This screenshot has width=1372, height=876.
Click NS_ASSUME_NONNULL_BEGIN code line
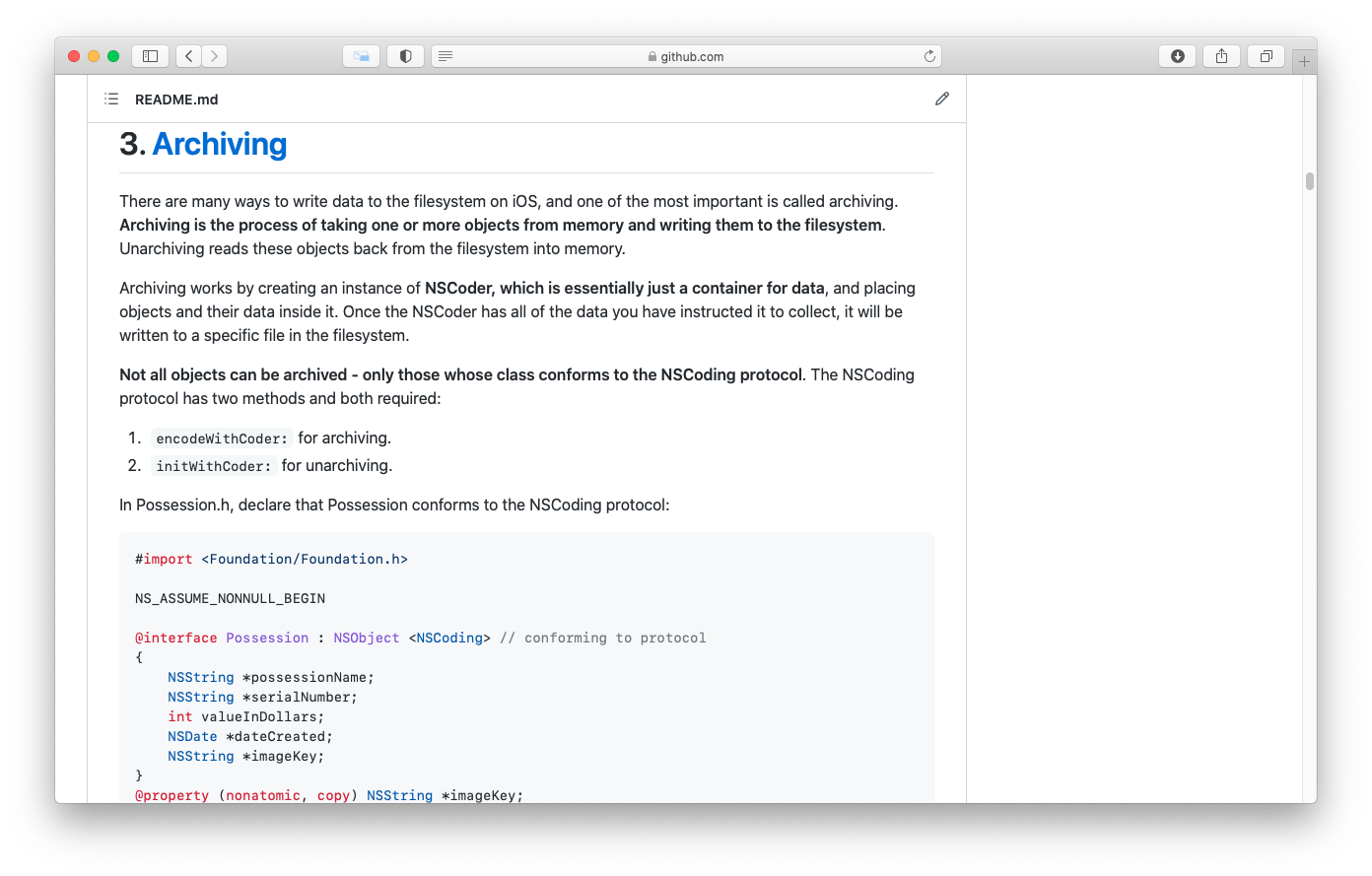pos(231,598)
